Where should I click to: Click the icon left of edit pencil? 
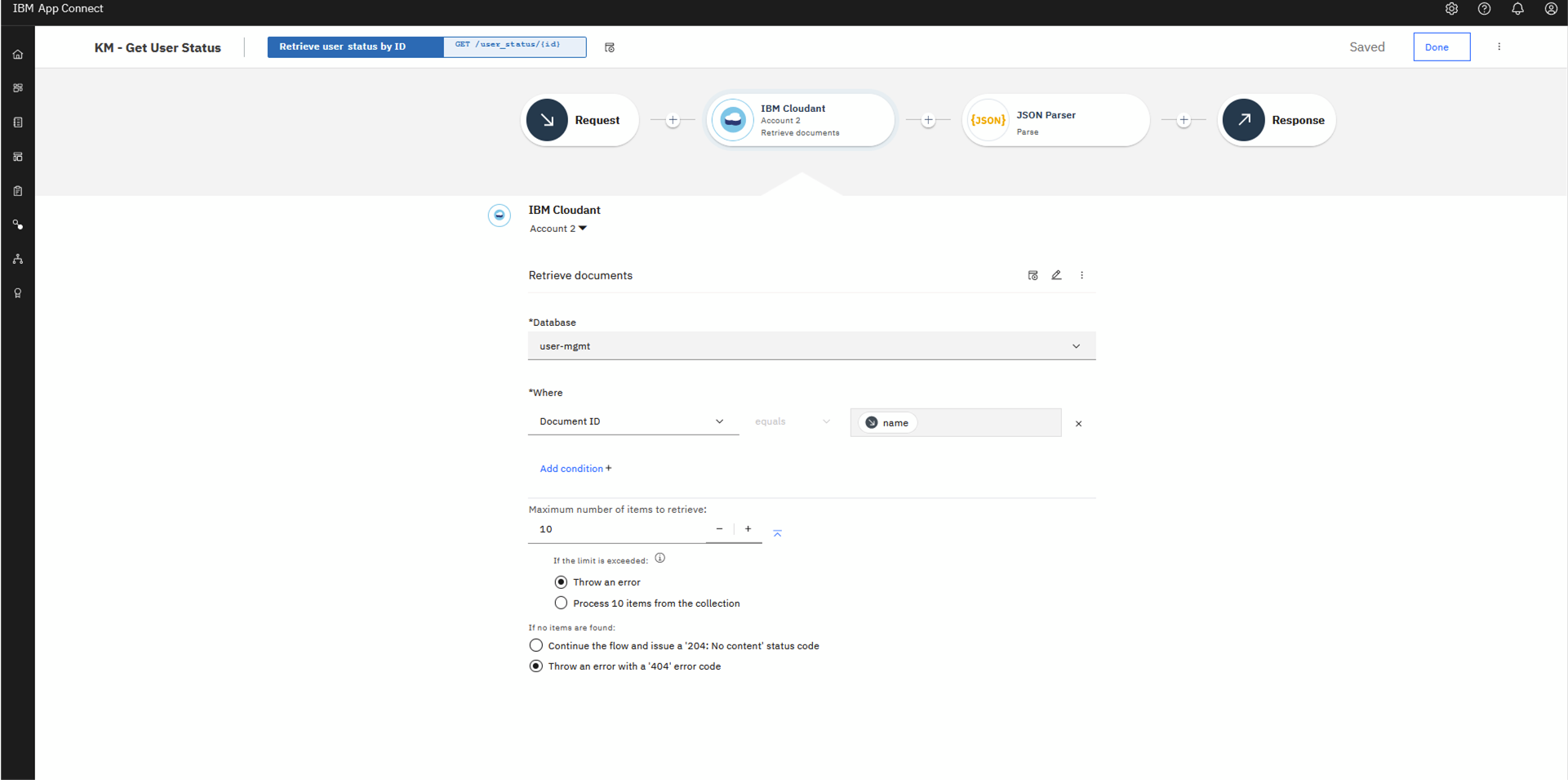point(1033,275)
